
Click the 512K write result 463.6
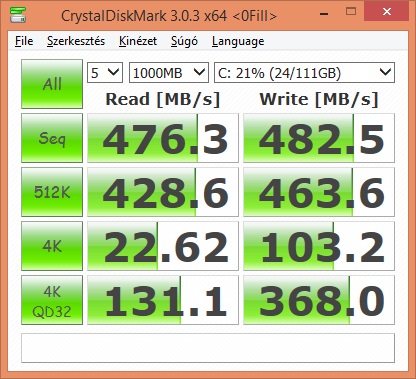[x=319, y=192]
